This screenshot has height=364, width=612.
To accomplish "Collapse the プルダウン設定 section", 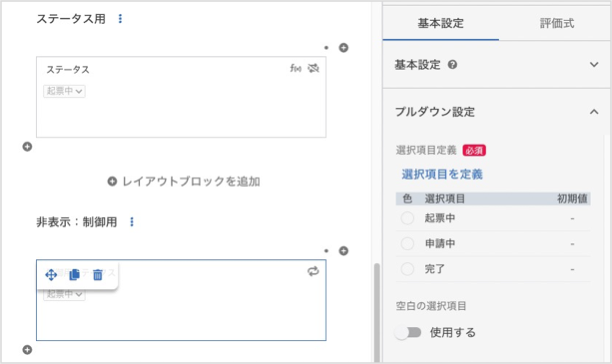I will (x=594, y=112).
